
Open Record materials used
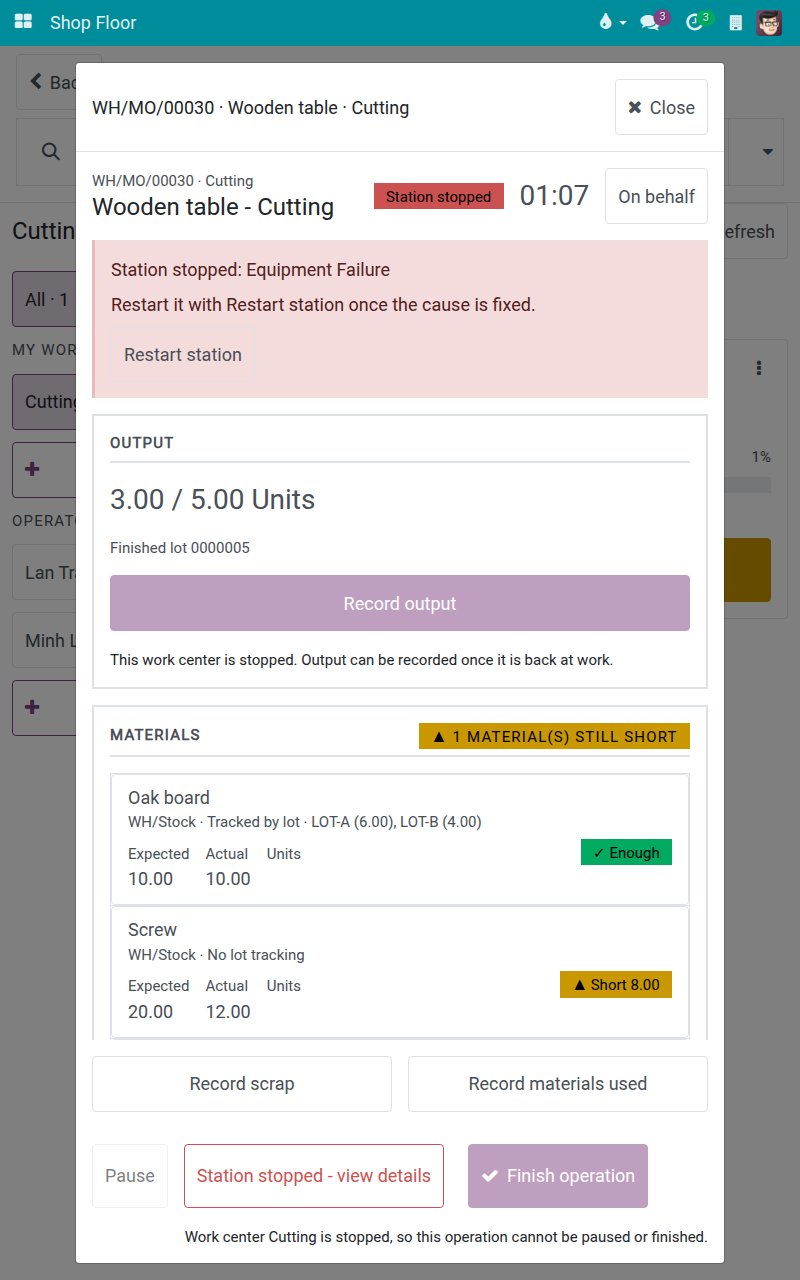pyautogui.click(x=558, y=1084)
